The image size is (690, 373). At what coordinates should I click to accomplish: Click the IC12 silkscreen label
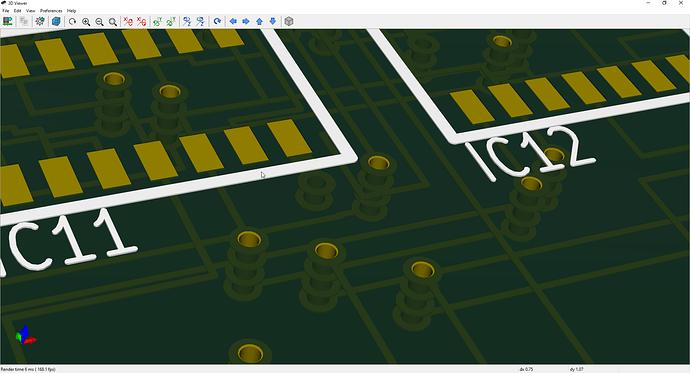pyautogui.click(x=530, y=153)
